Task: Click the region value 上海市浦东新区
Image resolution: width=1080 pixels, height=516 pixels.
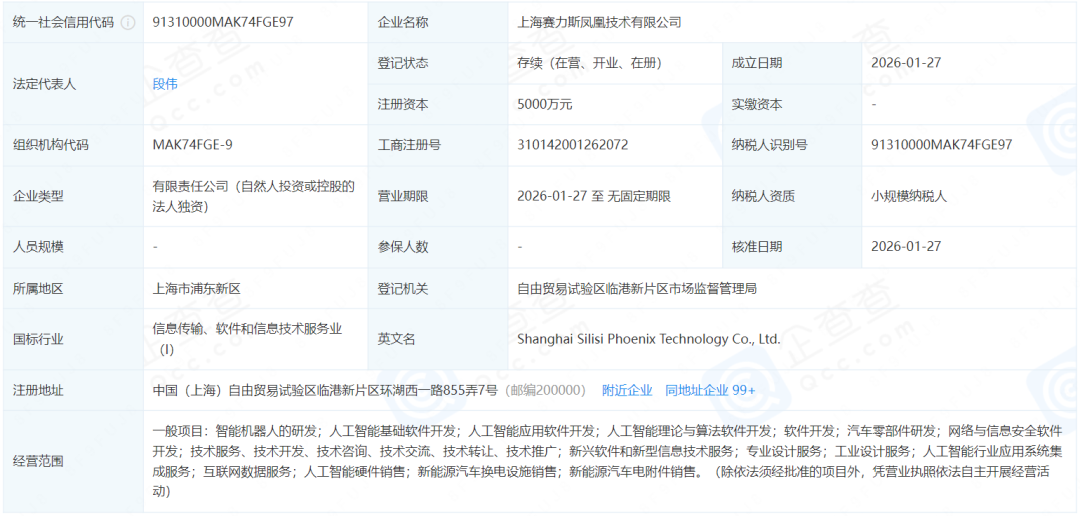Action: tap(197, 289)
